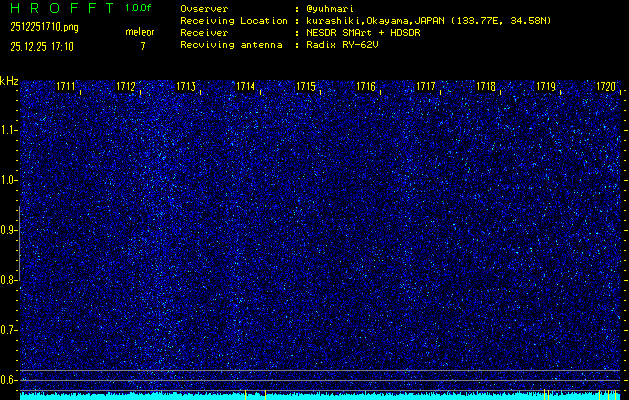Open the @yuhmari observer name
Viewport: 629px width, 400px height.
tap(334, 8)
